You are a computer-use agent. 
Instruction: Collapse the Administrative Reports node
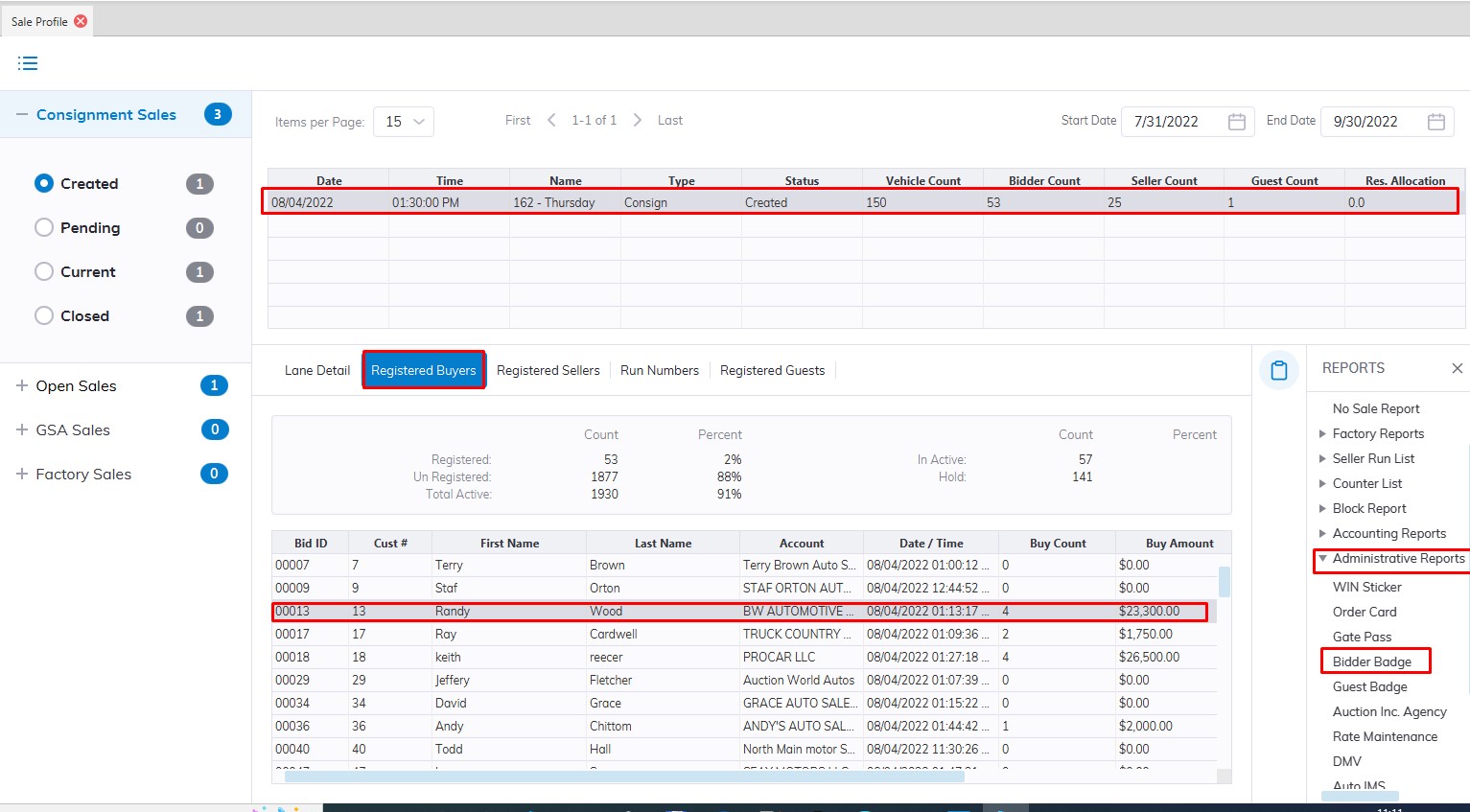[1322, 558]
